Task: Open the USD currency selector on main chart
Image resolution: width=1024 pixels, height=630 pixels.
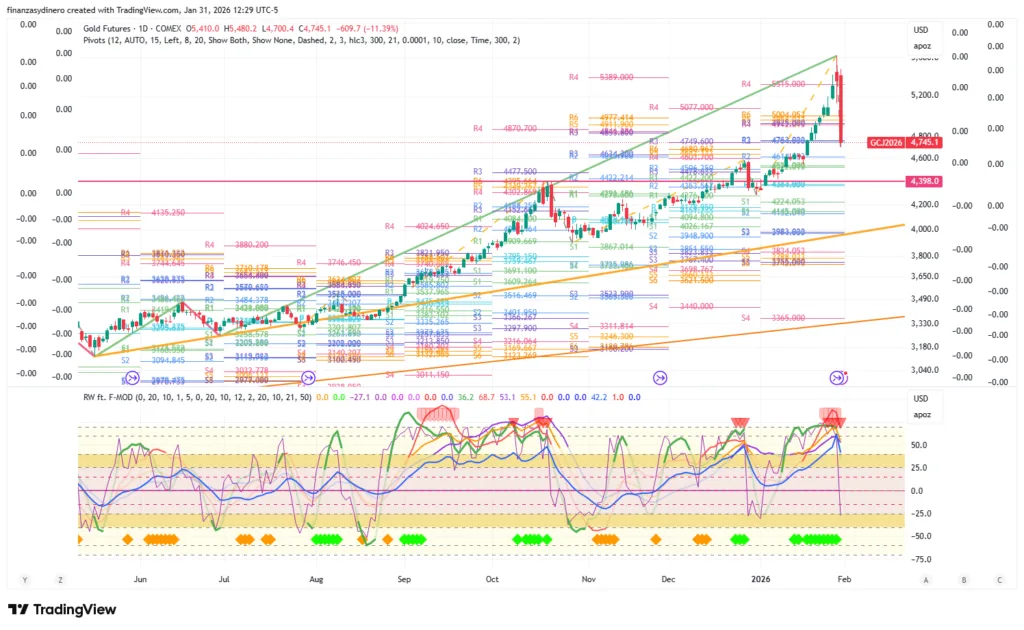Action: click(920, 30)
